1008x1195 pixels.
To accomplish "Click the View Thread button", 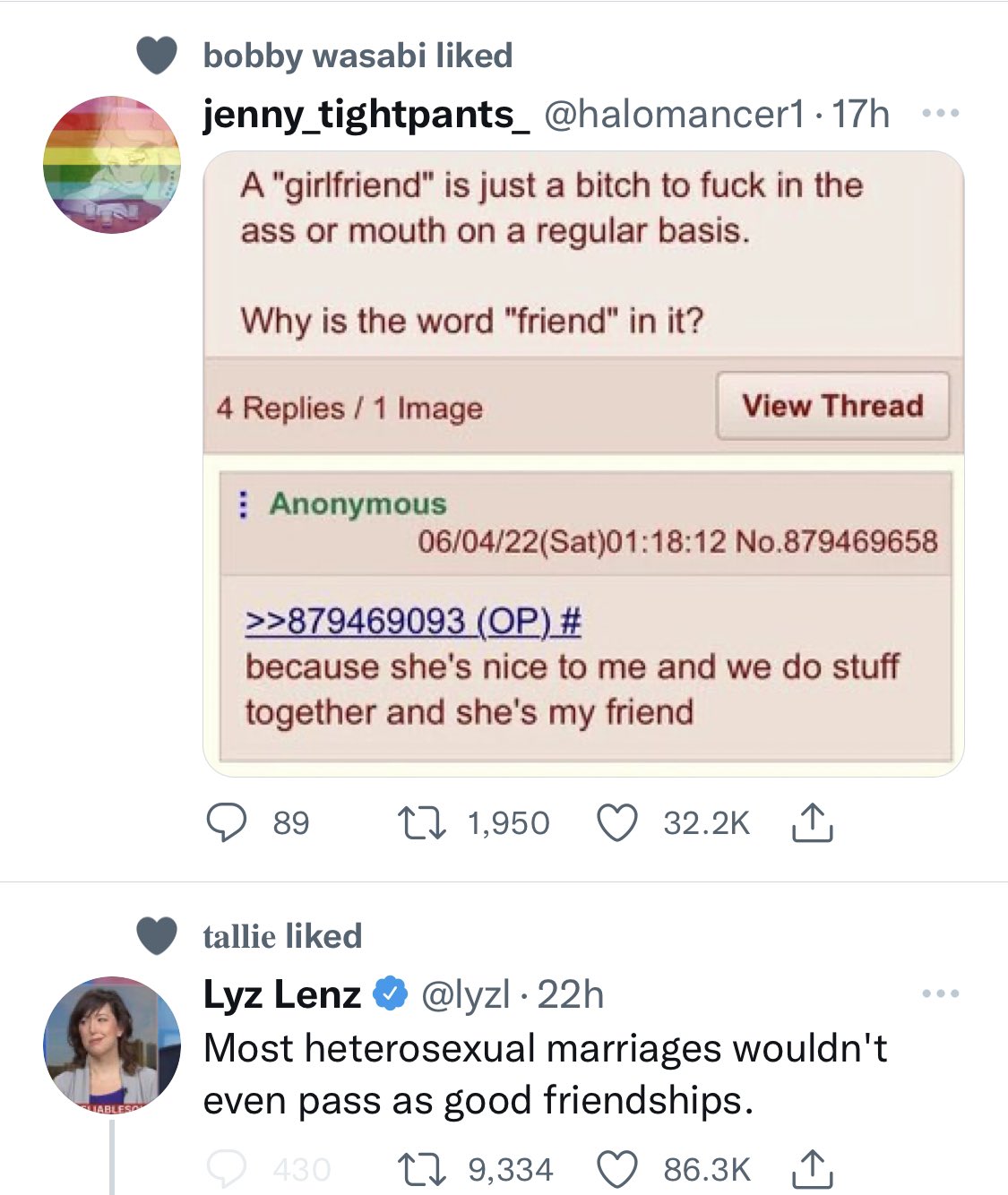I will [x=832, y=406].
